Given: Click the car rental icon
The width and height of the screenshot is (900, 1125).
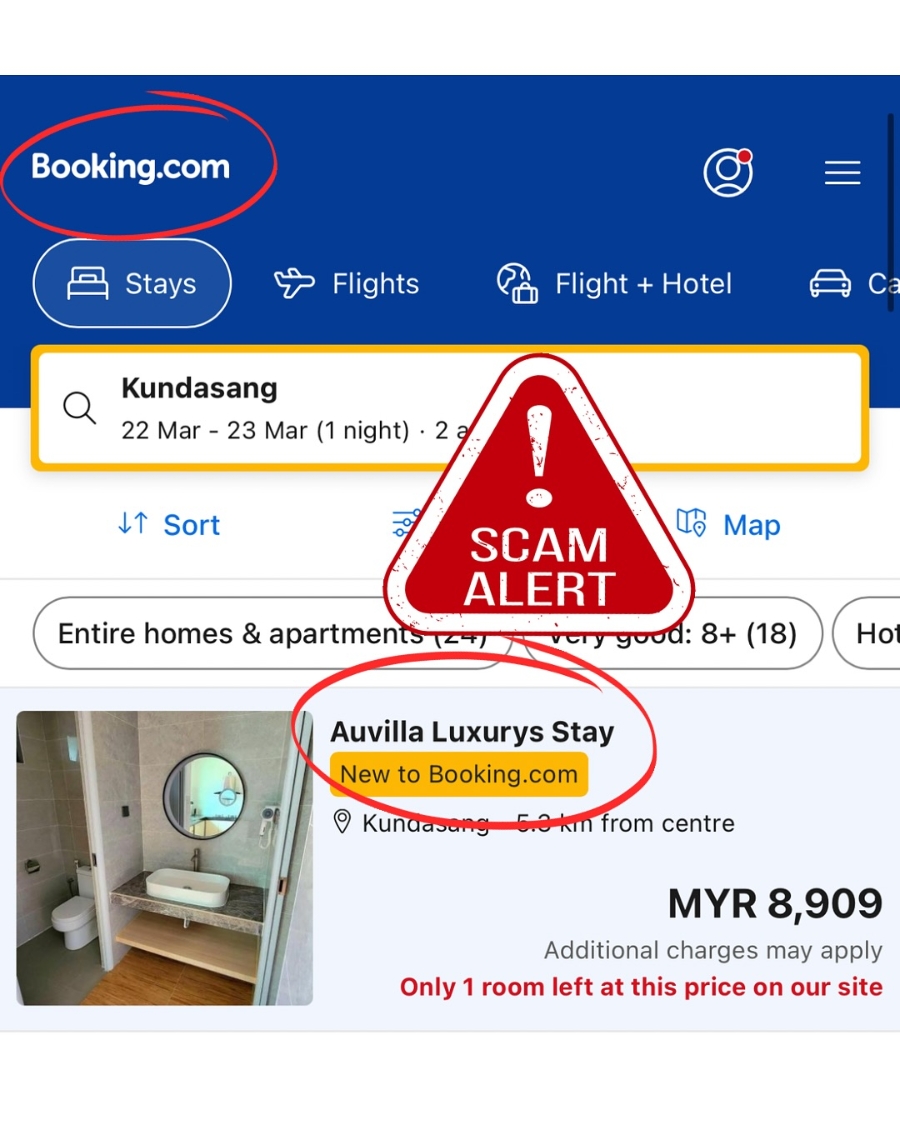Looking at the screenshot, I should pos(830,283).
